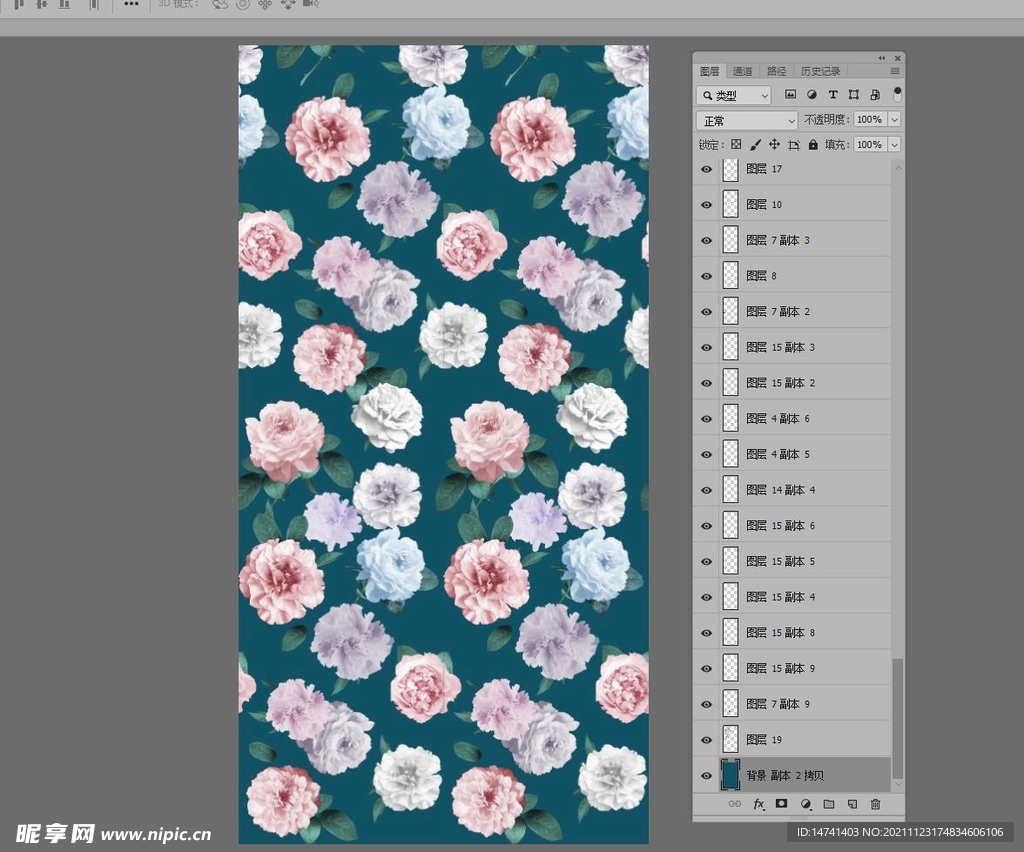
Task: Click the lock all padlock icon
Action: (x=813, y=145)
